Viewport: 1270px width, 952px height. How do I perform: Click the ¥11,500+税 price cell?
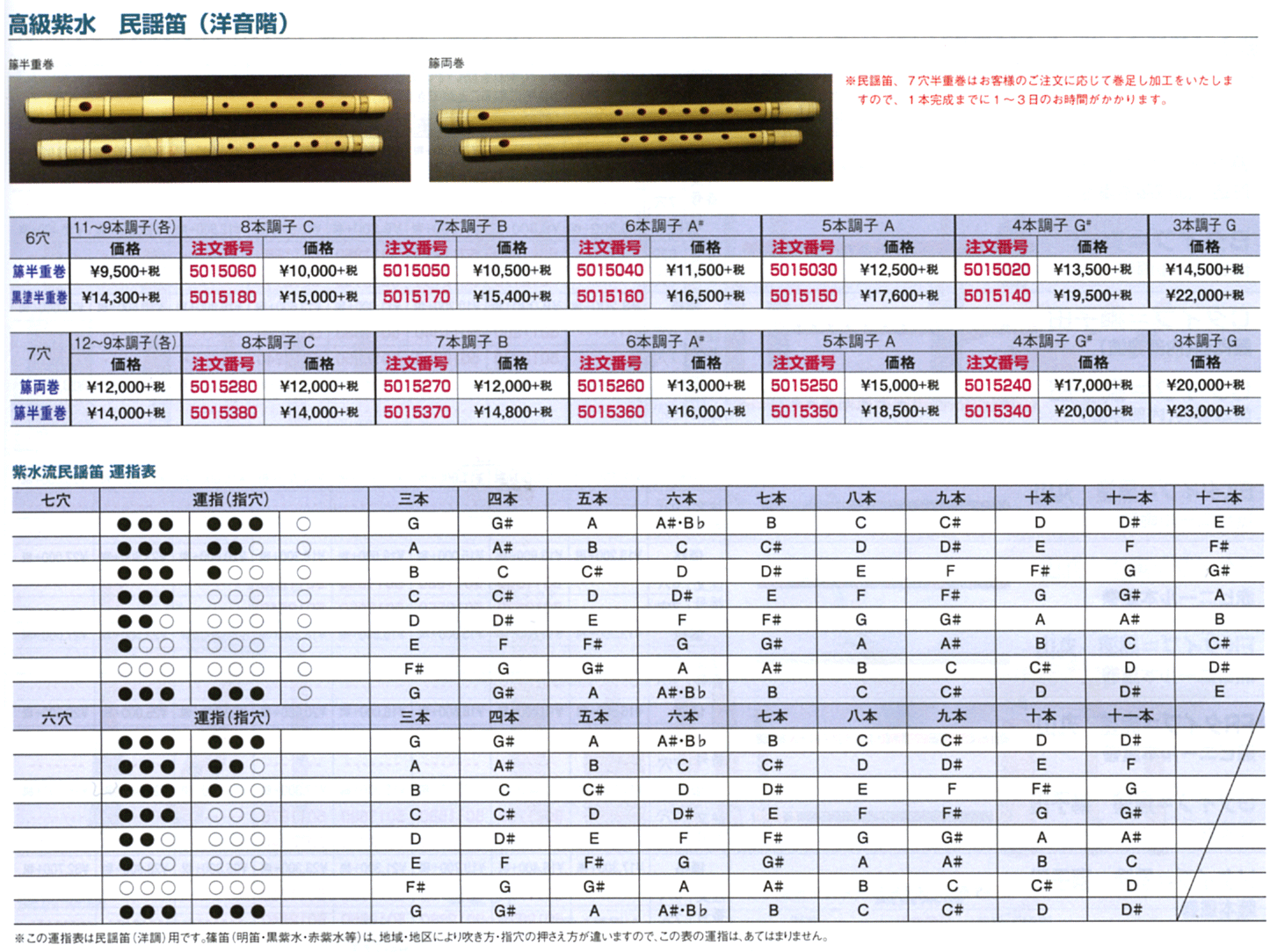705,270
